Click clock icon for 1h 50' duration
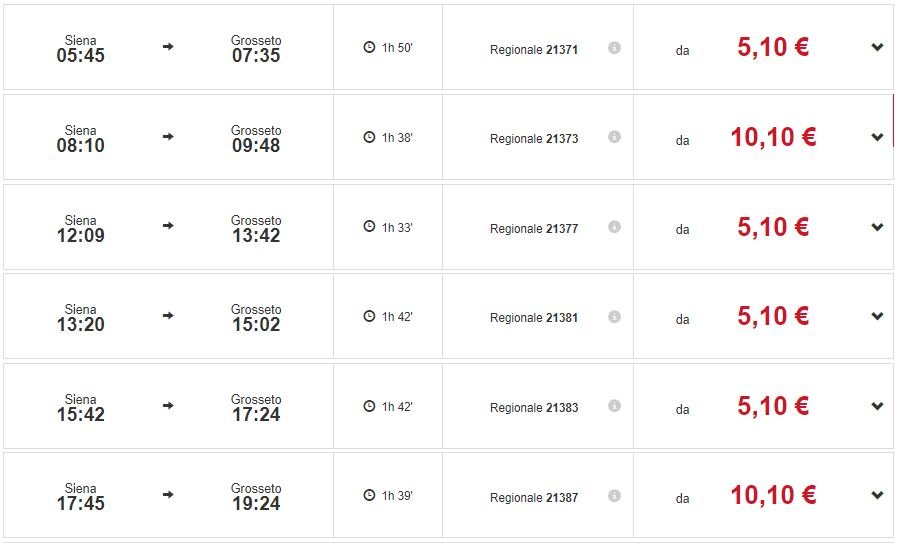Screen dimensions: 898x543 click(369, 48)
